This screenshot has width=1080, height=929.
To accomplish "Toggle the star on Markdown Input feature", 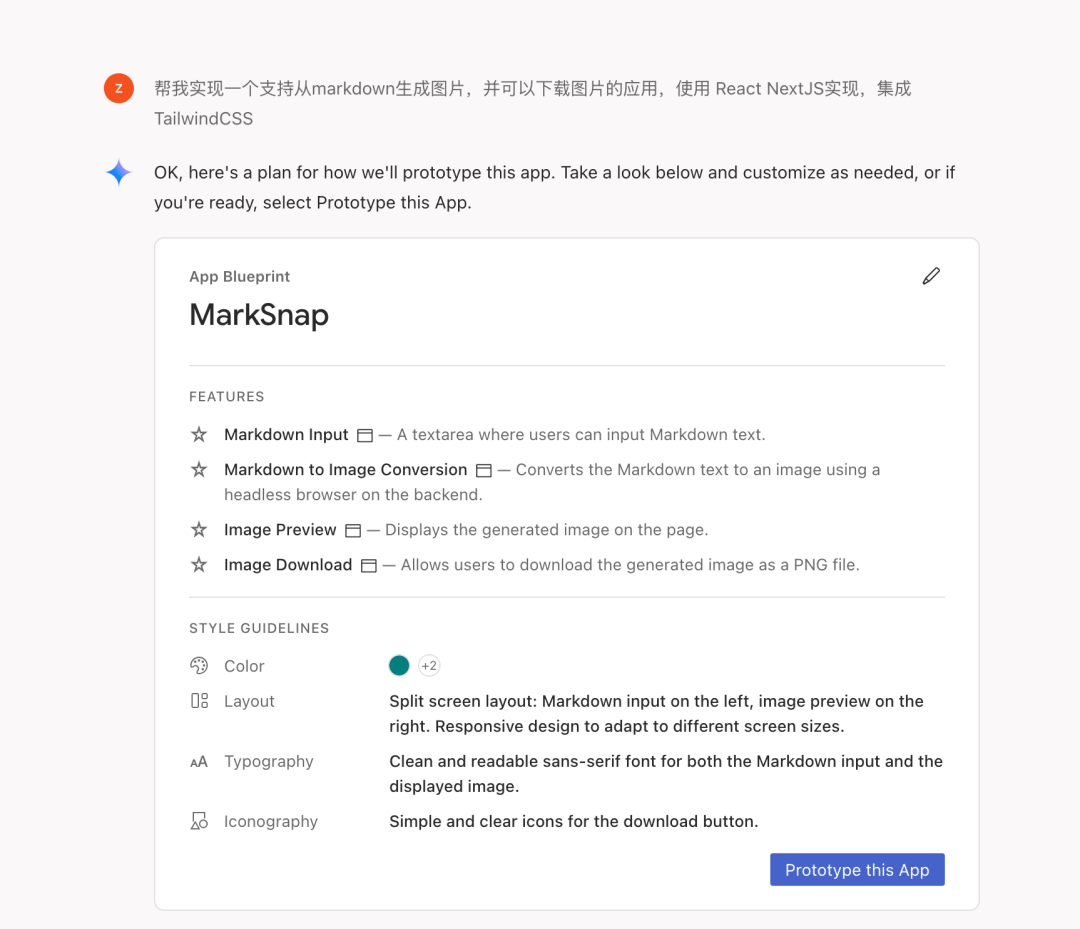I will click(198, 434).
